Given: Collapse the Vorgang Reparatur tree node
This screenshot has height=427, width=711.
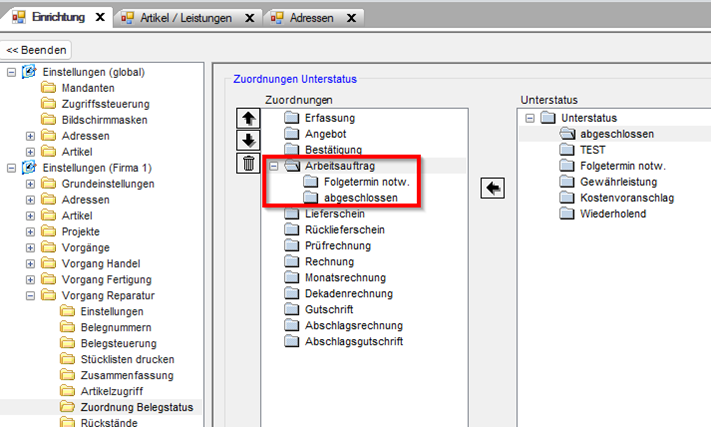Looking at the screenshot, I should (30, 296).
